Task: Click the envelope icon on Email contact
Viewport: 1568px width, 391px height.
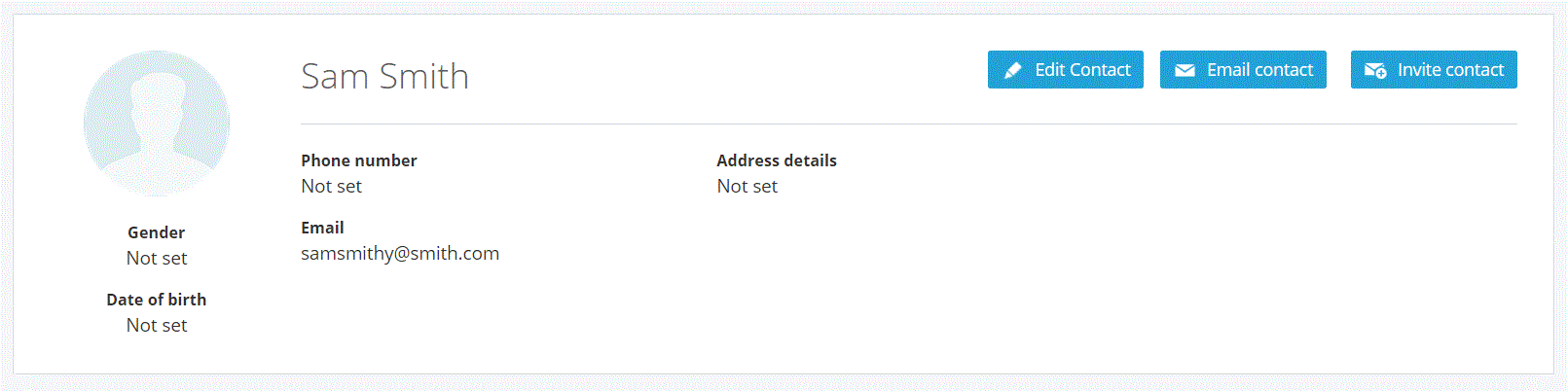Action: coord(1185,70)
